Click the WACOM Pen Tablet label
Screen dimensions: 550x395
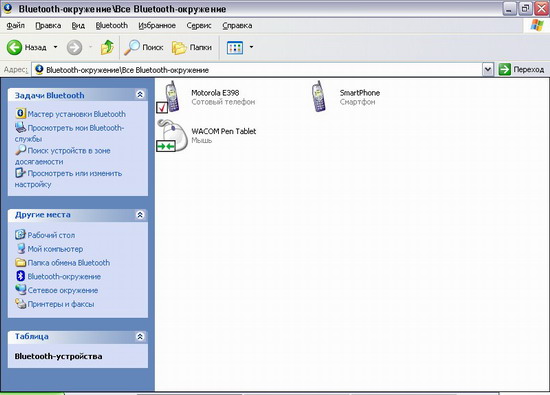point(223,131)
